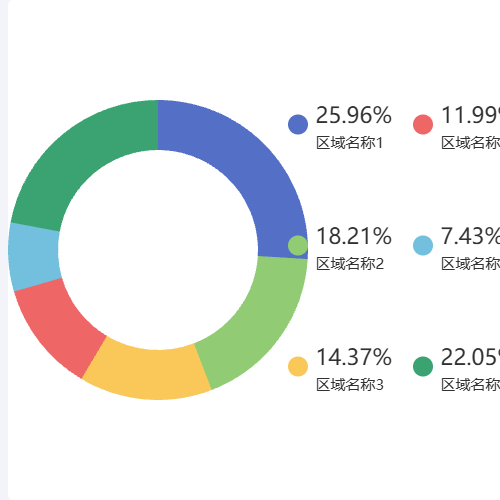This screenshot has height=500, width=500.
Task: Click the dark green legend dot beside 22.05%
Action: pyautogui.click(x=423, y=366)
